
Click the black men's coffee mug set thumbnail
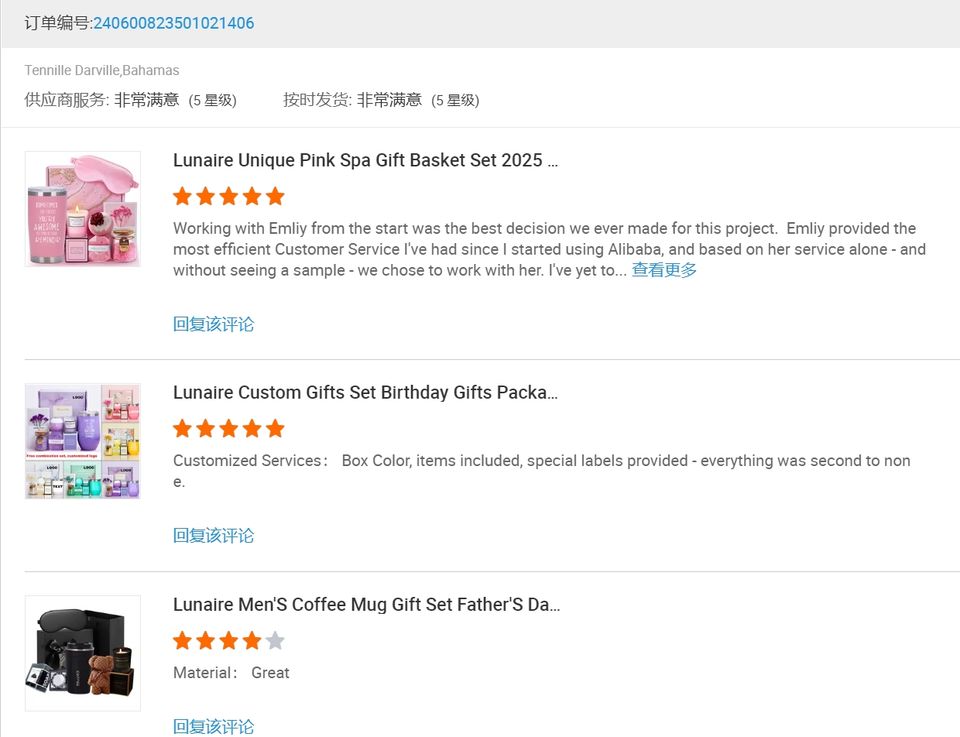(x=83, y=653)
